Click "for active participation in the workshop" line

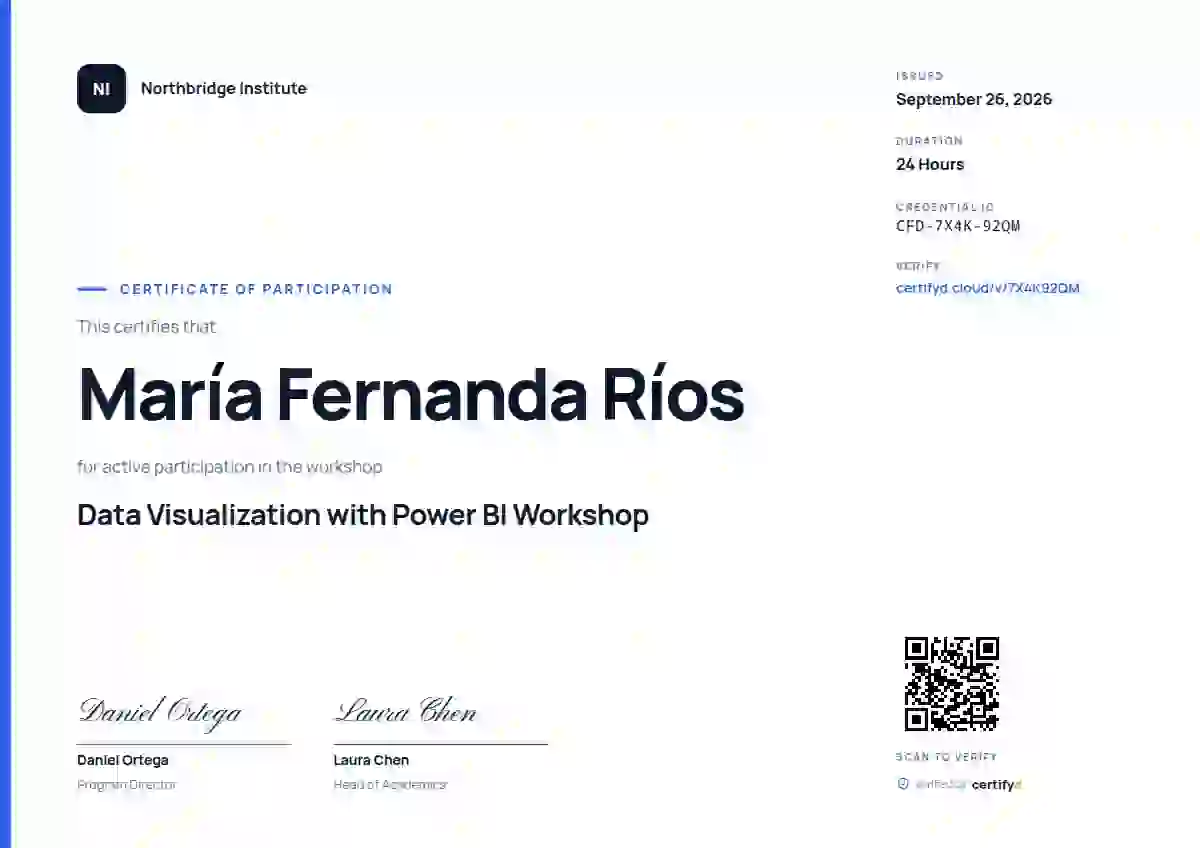pos(229,467)
